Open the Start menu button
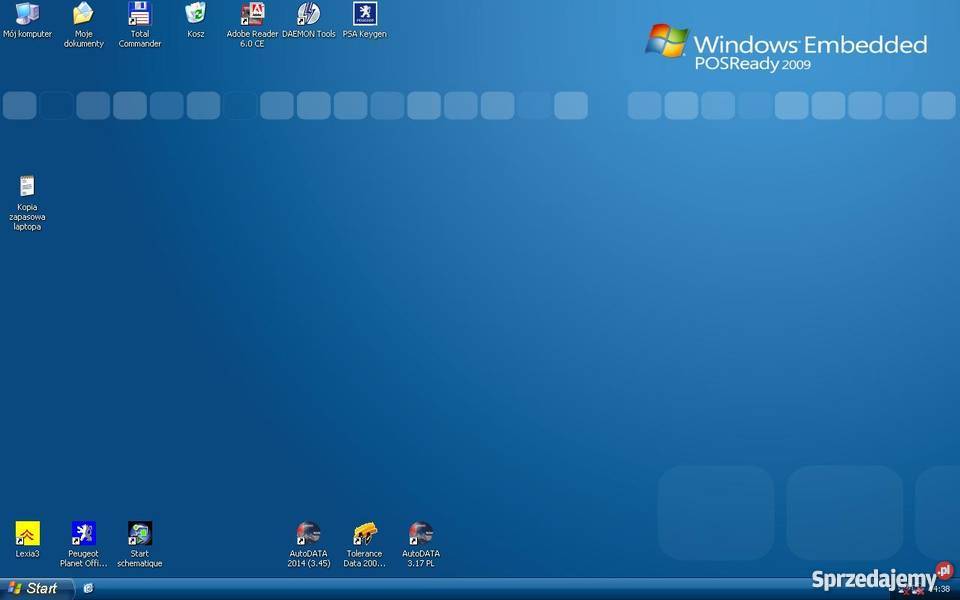 35,589
